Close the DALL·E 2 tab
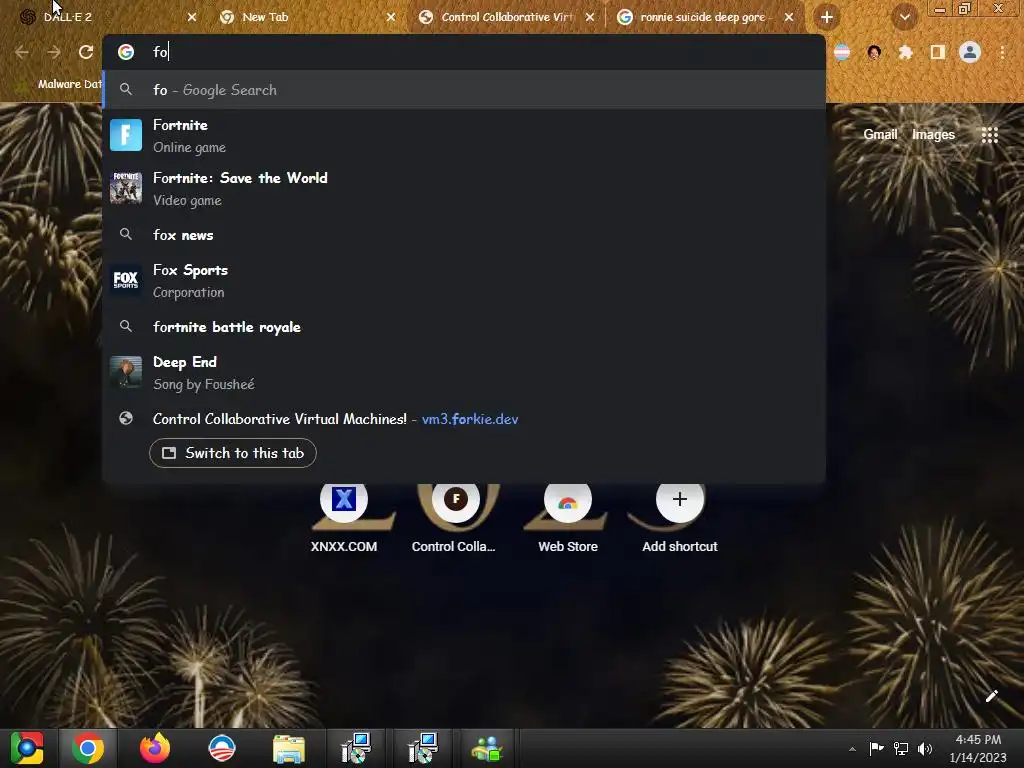The height and width of the screenshot is (768, 1024). pos(191,17)
